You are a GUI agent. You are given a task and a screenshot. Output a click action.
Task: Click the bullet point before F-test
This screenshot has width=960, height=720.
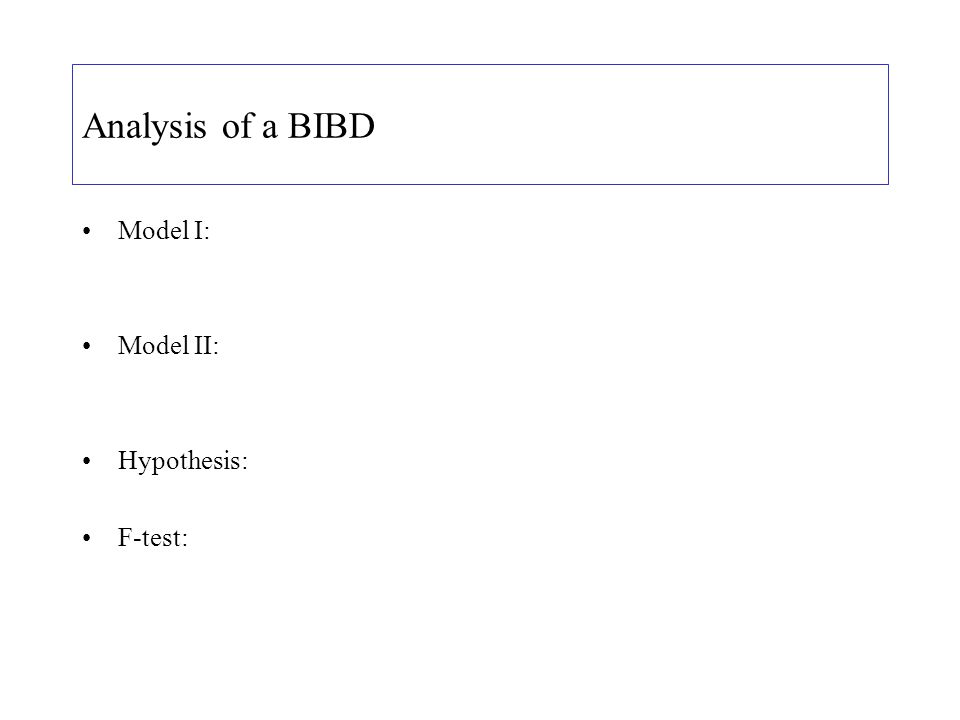pos(86,538)
